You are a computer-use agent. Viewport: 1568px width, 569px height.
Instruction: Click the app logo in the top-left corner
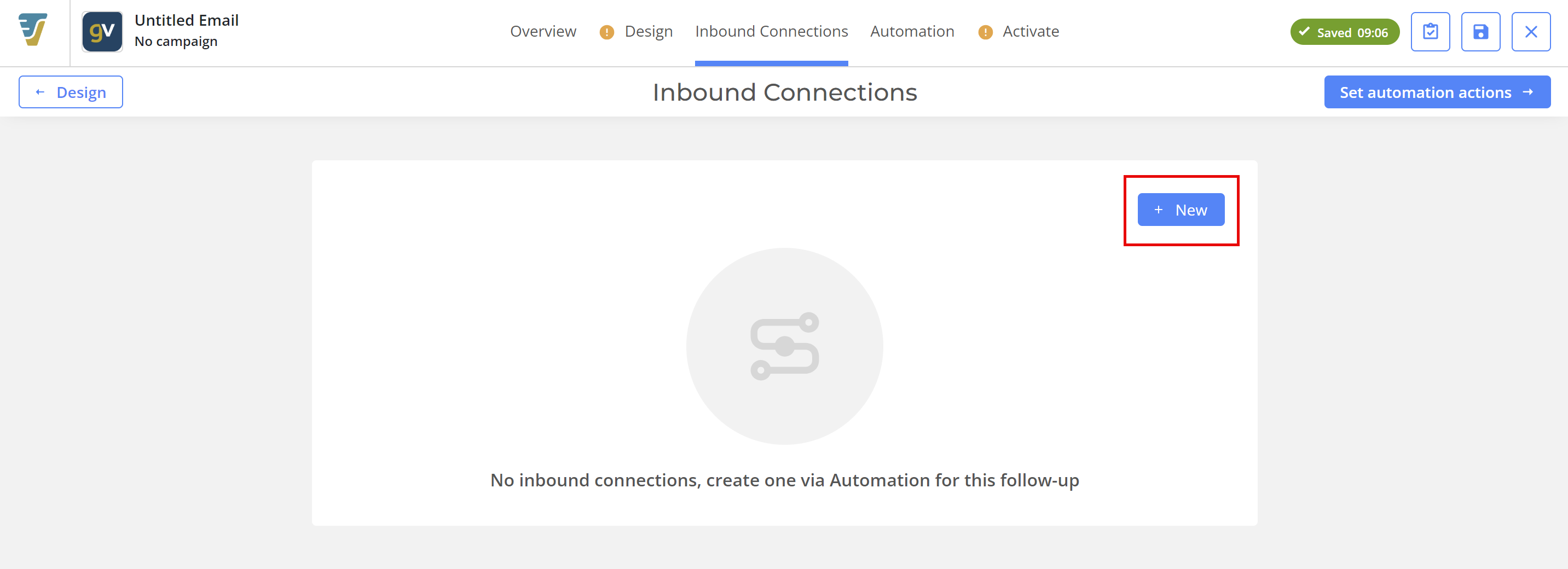pyautogui.click(x=33, y=30)
